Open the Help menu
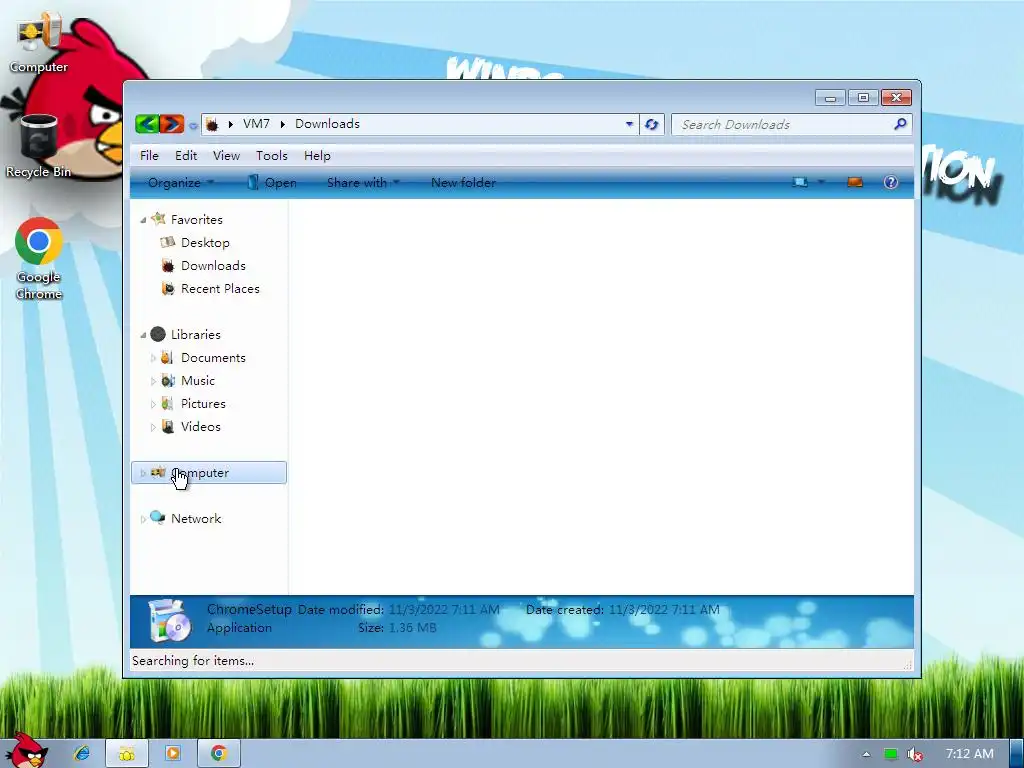1024x768 pixels. click(317, 155)
